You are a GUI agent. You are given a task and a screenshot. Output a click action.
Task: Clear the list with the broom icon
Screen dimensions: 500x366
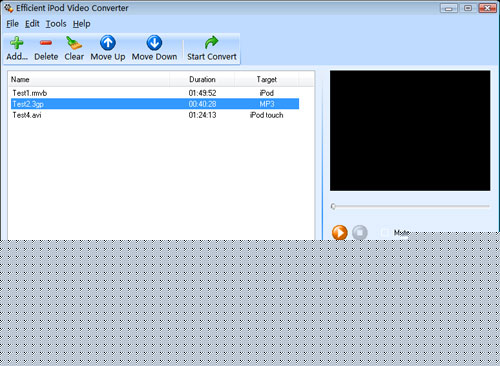tap(74, 43)
